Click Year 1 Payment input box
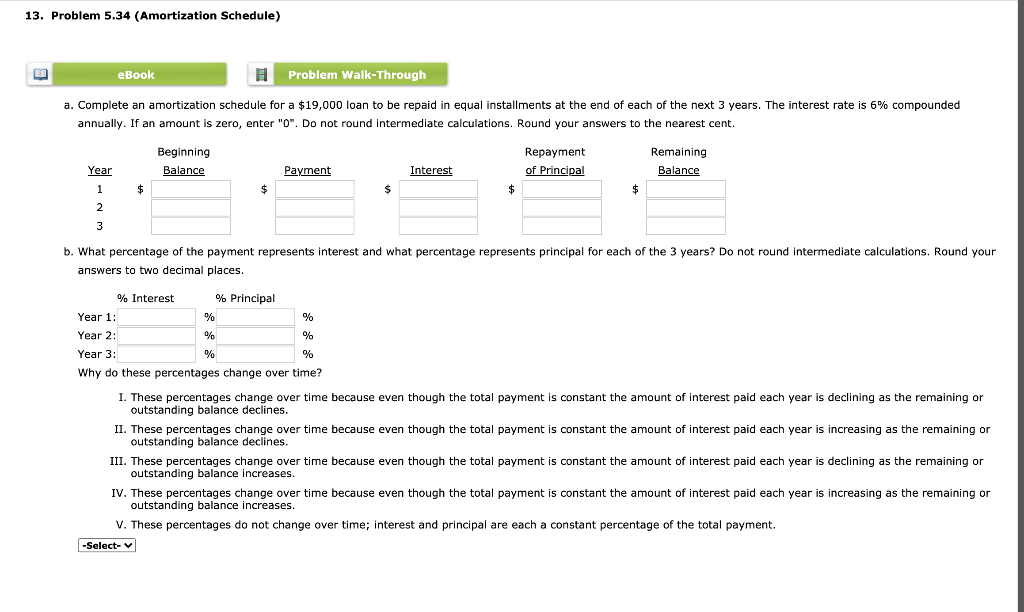 tap(314, 188)
